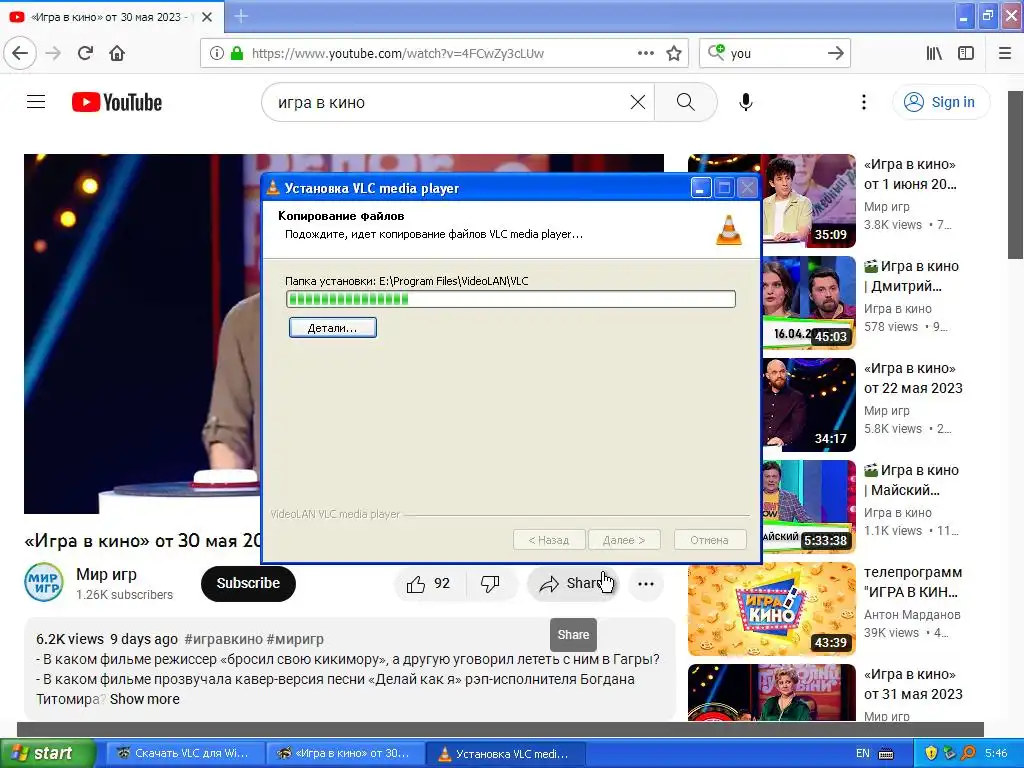This screenshot has height=768, width=1024.
Task: Switch to Установка VLC taskbar item
Action: click(505, 754)
